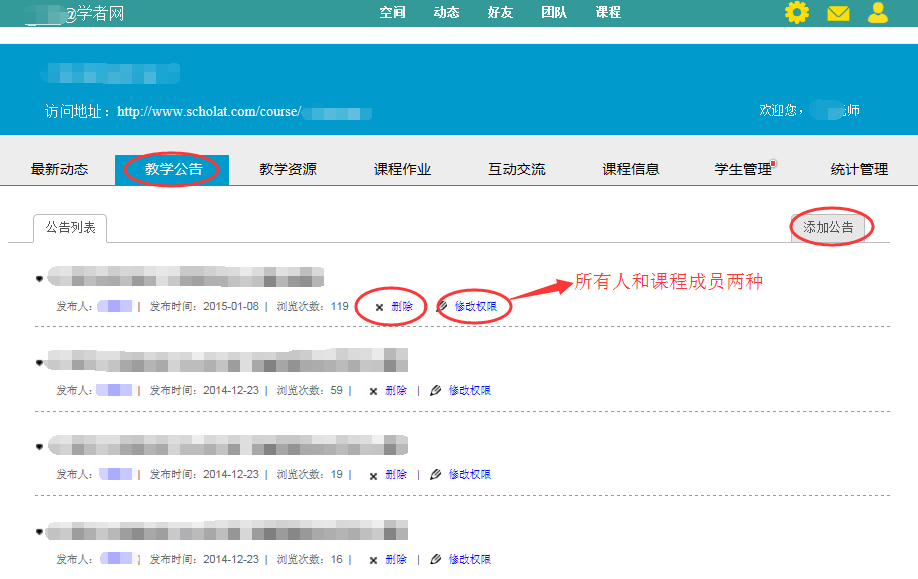Open the messages envelope icon
Viewport: 918px width, 579px height.
pos(838,13)
